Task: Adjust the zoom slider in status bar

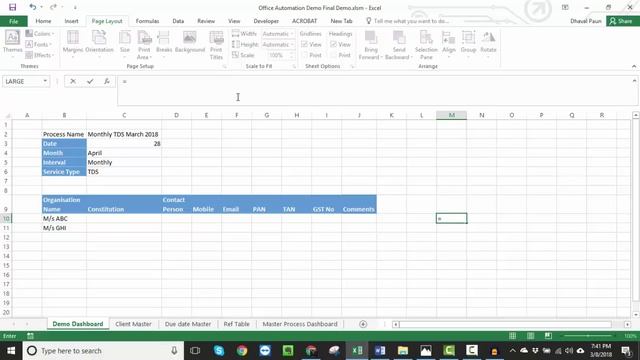Action: click(588, 336)
